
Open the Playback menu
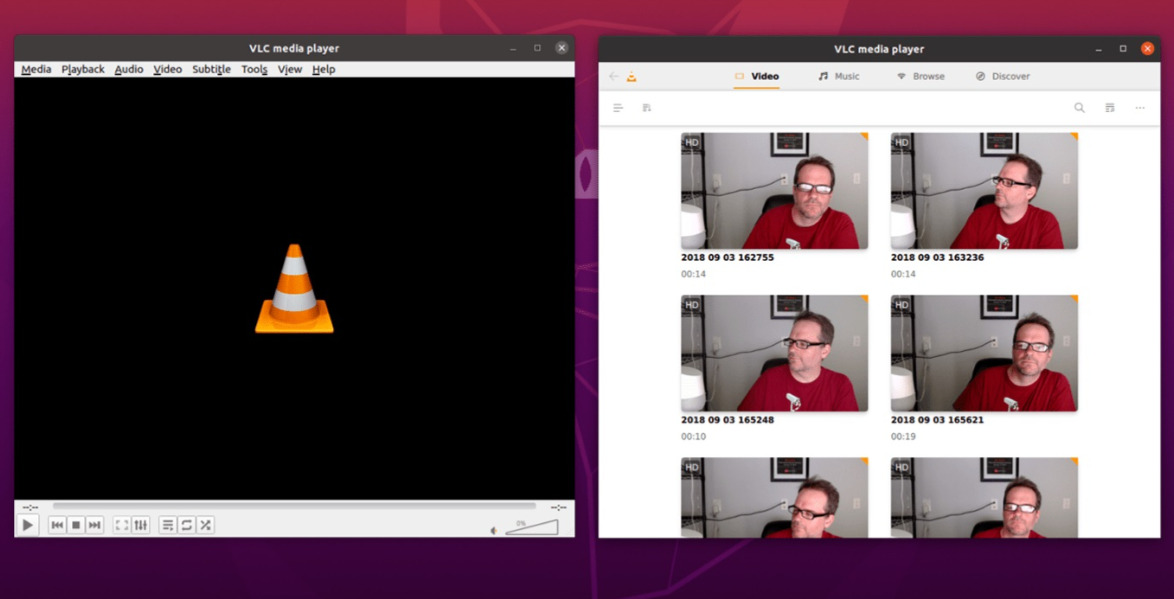click(x=83, y=69)
